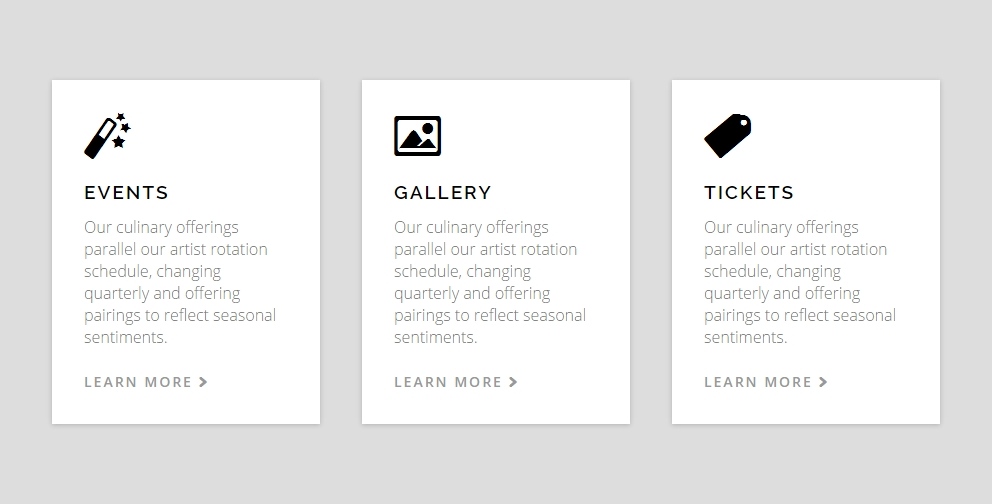The width and height of the screenshot is (992, 504).
Task: Click the empty white space beside the tag icon
Action: point(841,136)
